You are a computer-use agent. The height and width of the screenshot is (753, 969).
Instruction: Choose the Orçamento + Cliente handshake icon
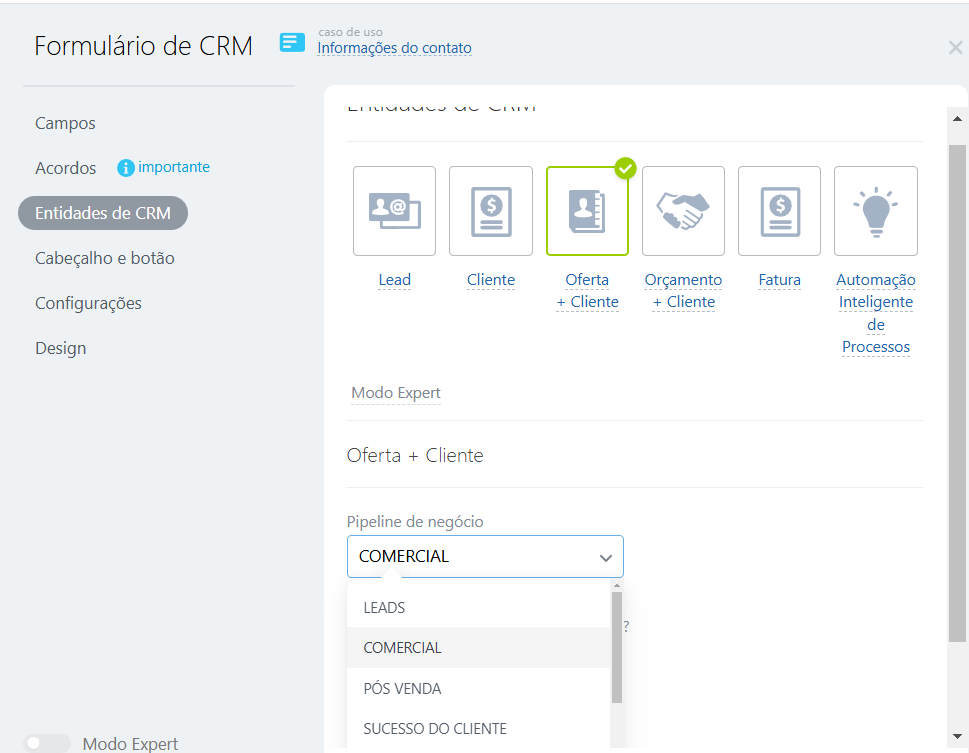pos(683,211)
